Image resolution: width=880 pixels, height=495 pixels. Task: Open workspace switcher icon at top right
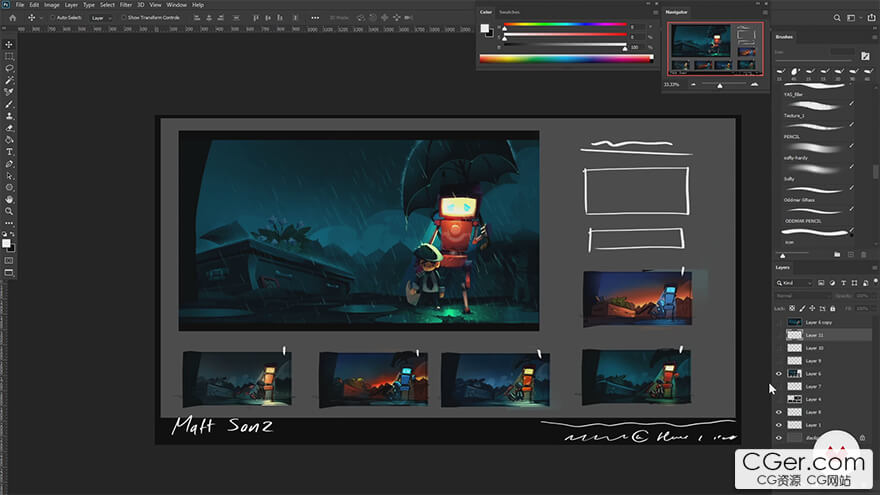point(852,18)
